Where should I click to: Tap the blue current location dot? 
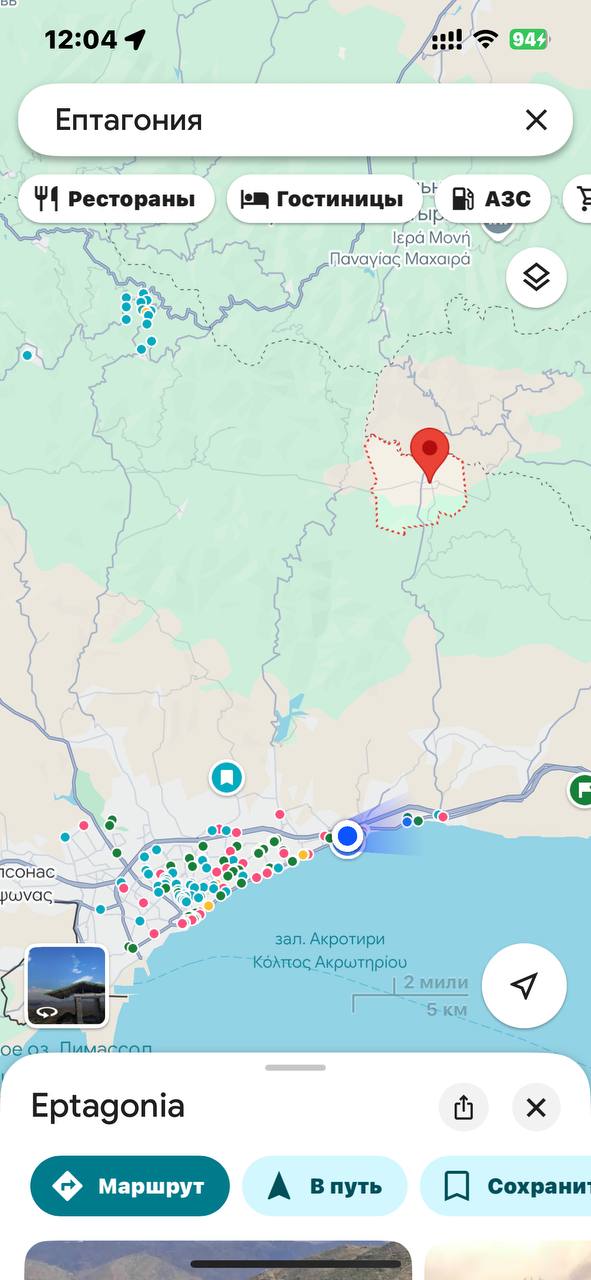pyautogui.click(x=348, y=836)
